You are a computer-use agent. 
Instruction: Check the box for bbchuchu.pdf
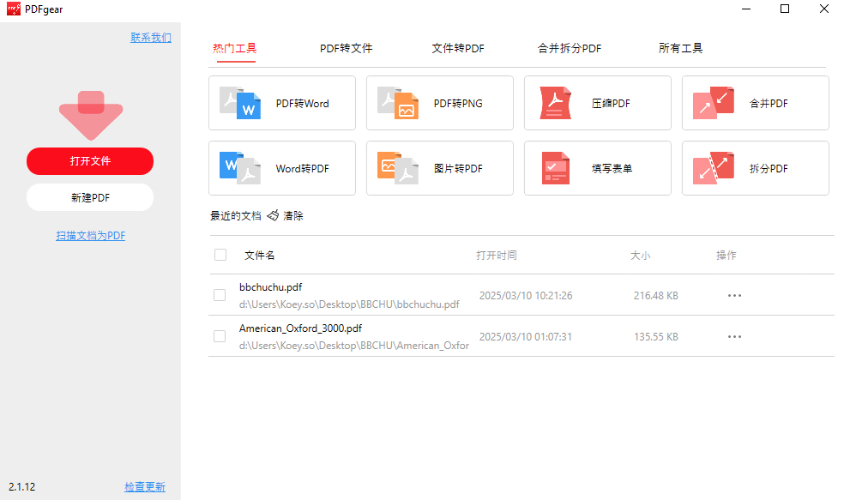coord(220,295)
